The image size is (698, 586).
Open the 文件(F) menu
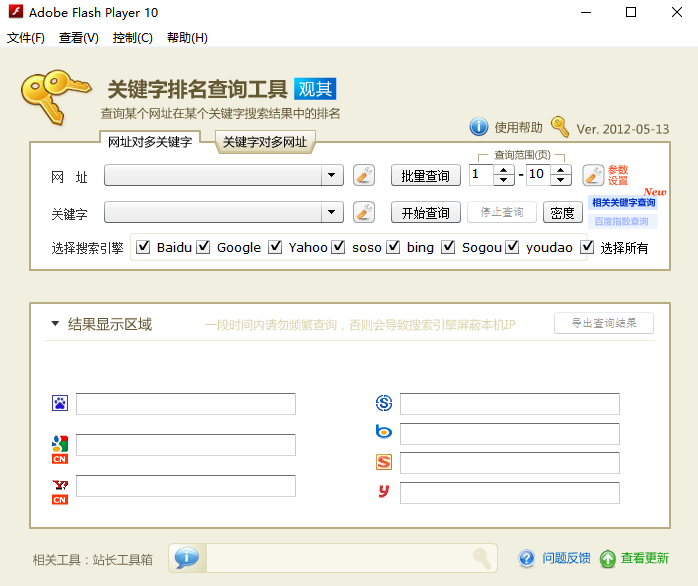26,38
